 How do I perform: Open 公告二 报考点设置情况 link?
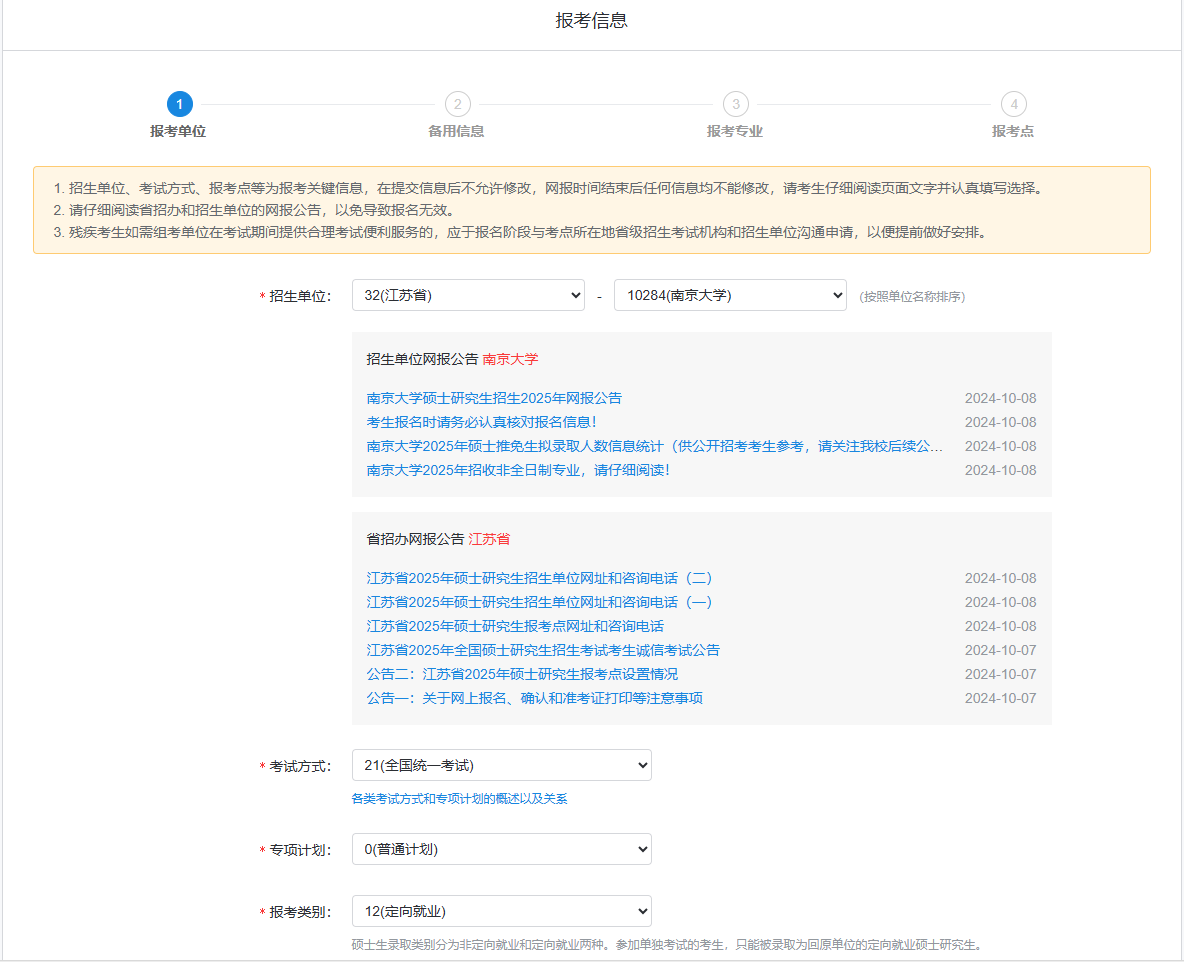[522, 674]
